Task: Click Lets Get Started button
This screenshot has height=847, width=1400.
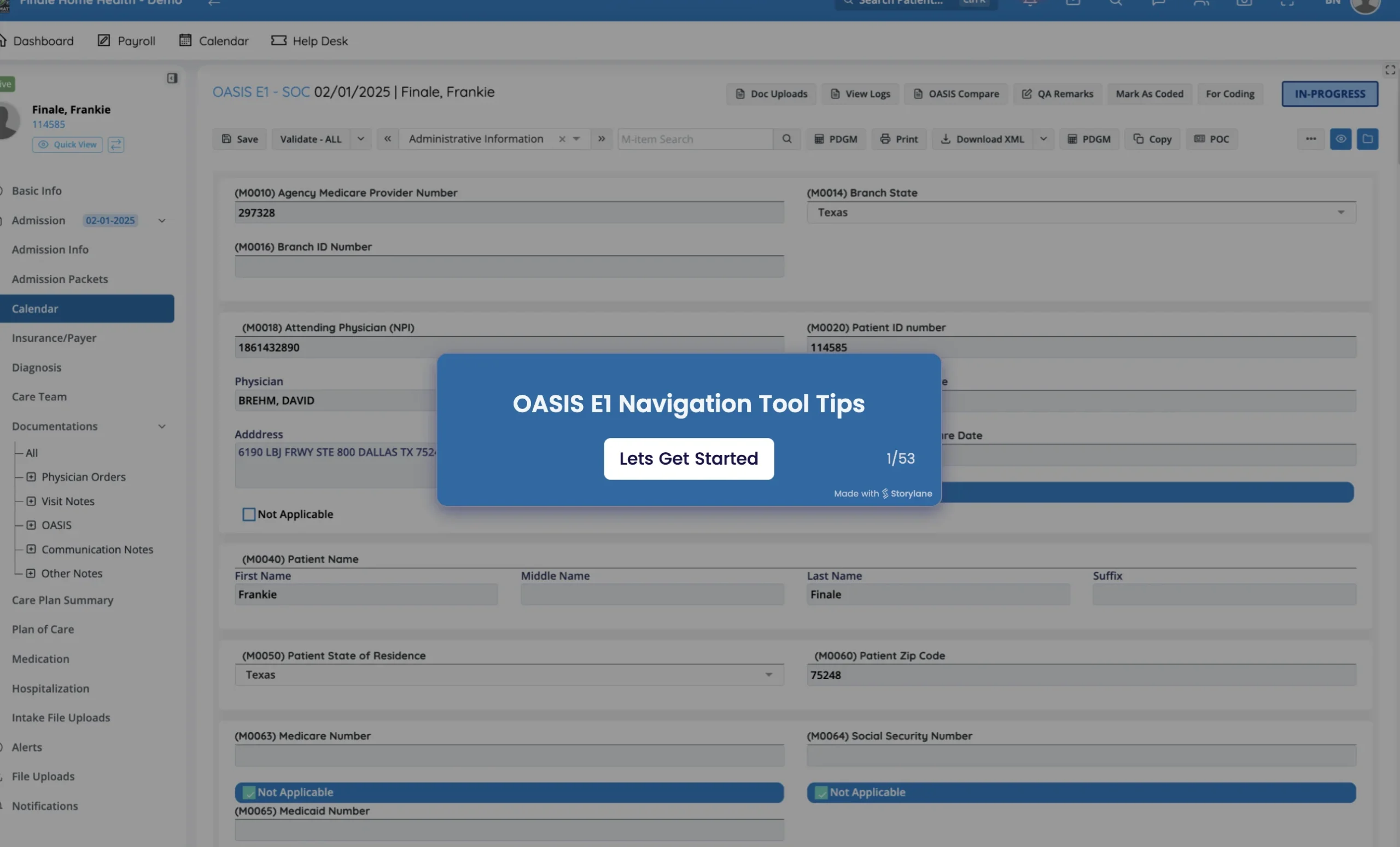Action: [689, 458]
